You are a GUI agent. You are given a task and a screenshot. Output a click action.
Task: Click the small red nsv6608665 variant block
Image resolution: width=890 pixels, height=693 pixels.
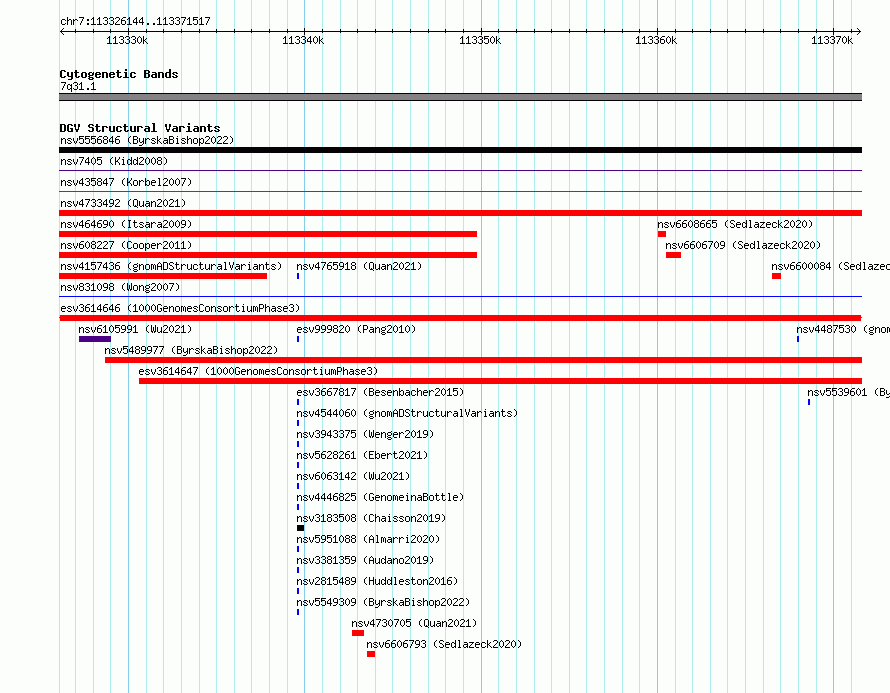662,234
